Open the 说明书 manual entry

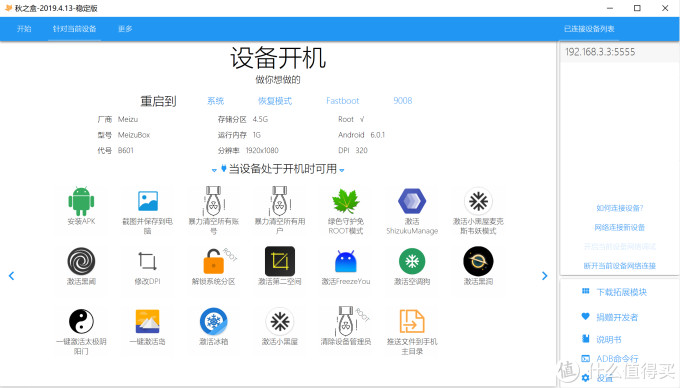pyautogui.click(x=609, y=339)
